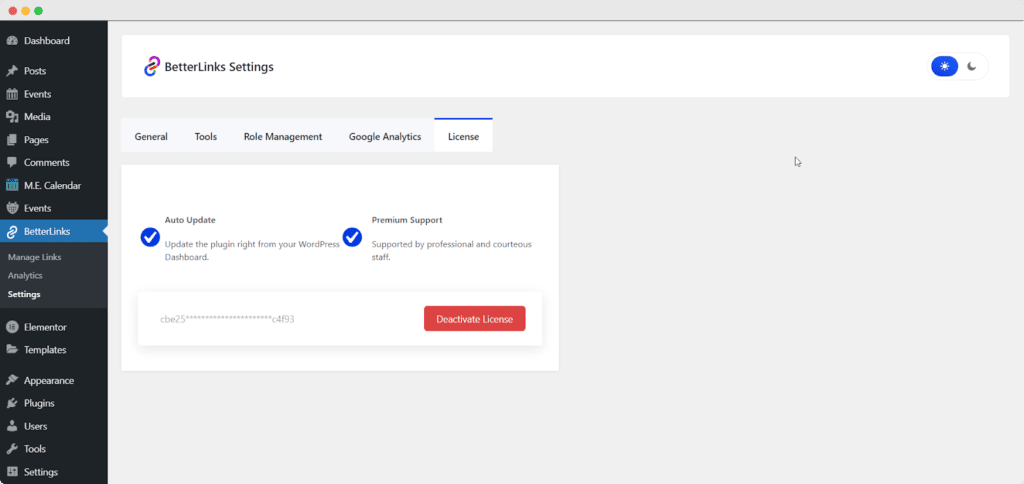Select the License tab
Screen dimensions: 1024x484
(x=463, y=137)
